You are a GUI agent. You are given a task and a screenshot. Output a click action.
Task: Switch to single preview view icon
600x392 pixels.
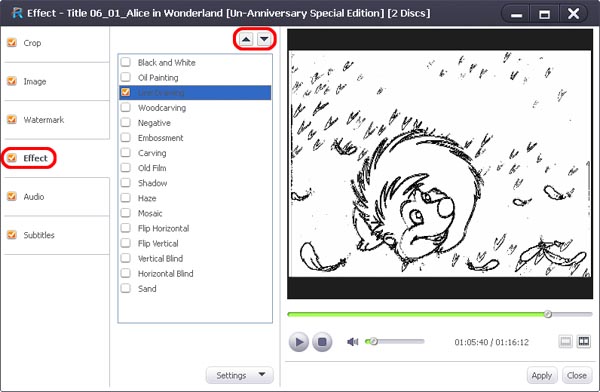click(x=566, y=341)
